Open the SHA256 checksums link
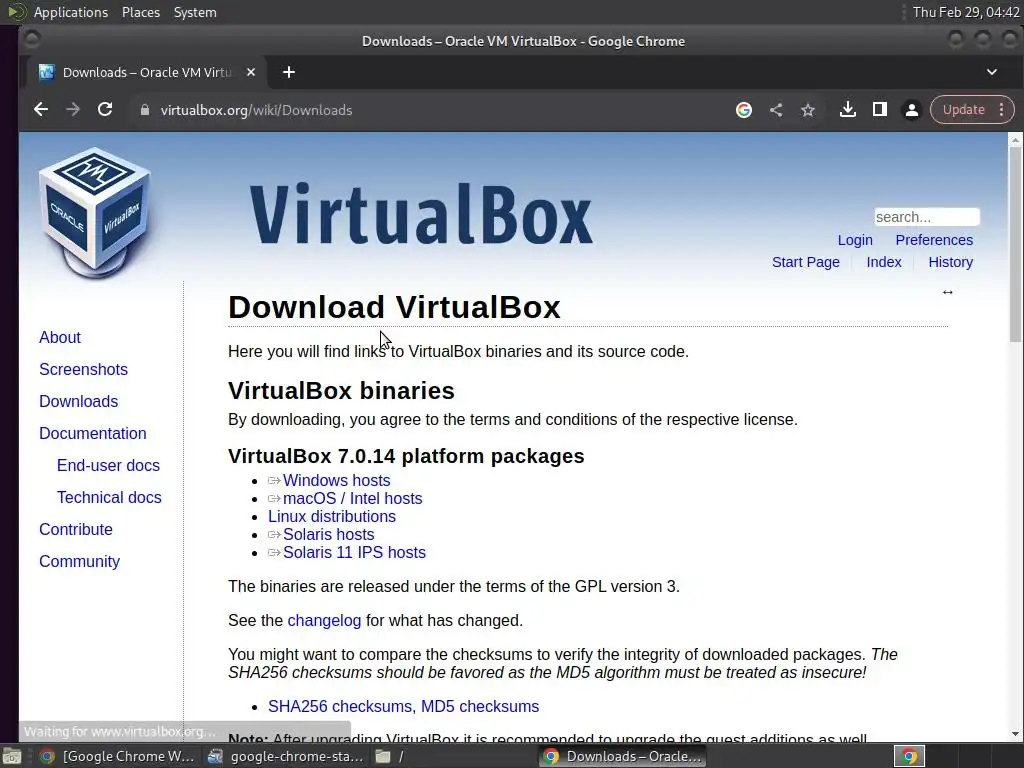This screenshot has height=768, width=1024. coord(340,707)
